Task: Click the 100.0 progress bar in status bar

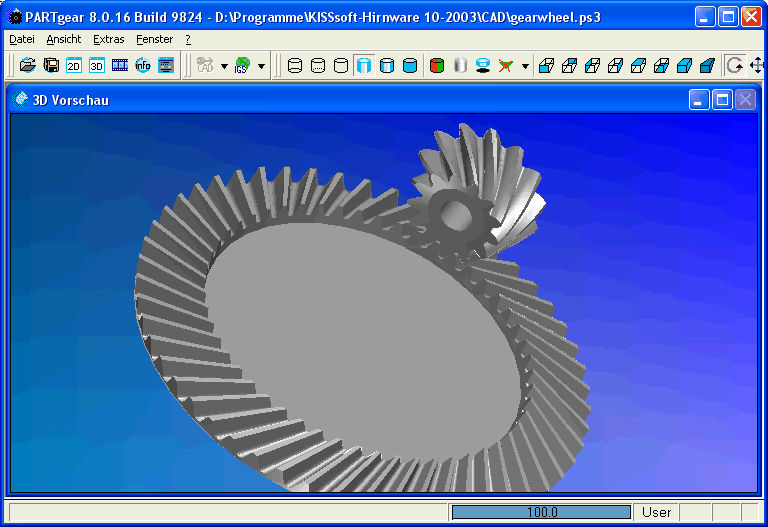Action: pyautogui.click(x=541, y=512)
